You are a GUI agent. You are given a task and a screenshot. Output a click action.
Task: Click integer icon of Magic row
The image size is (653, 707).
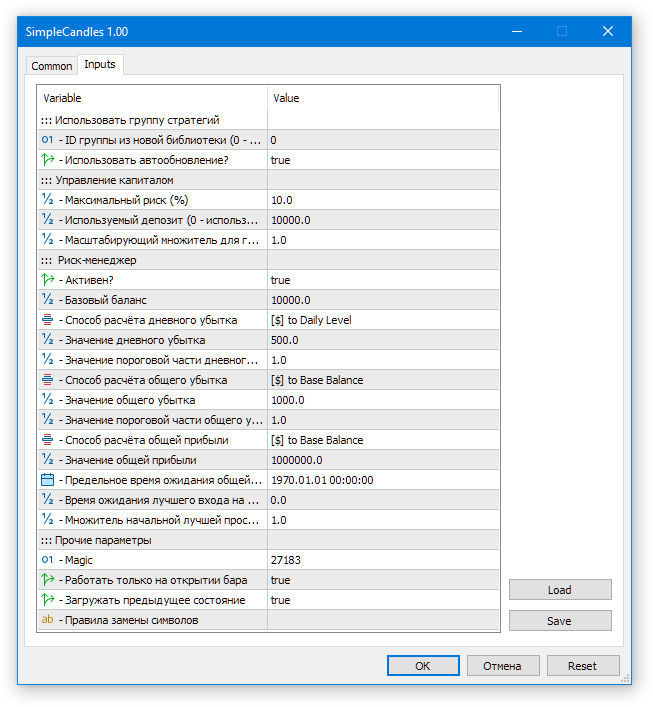47,560
